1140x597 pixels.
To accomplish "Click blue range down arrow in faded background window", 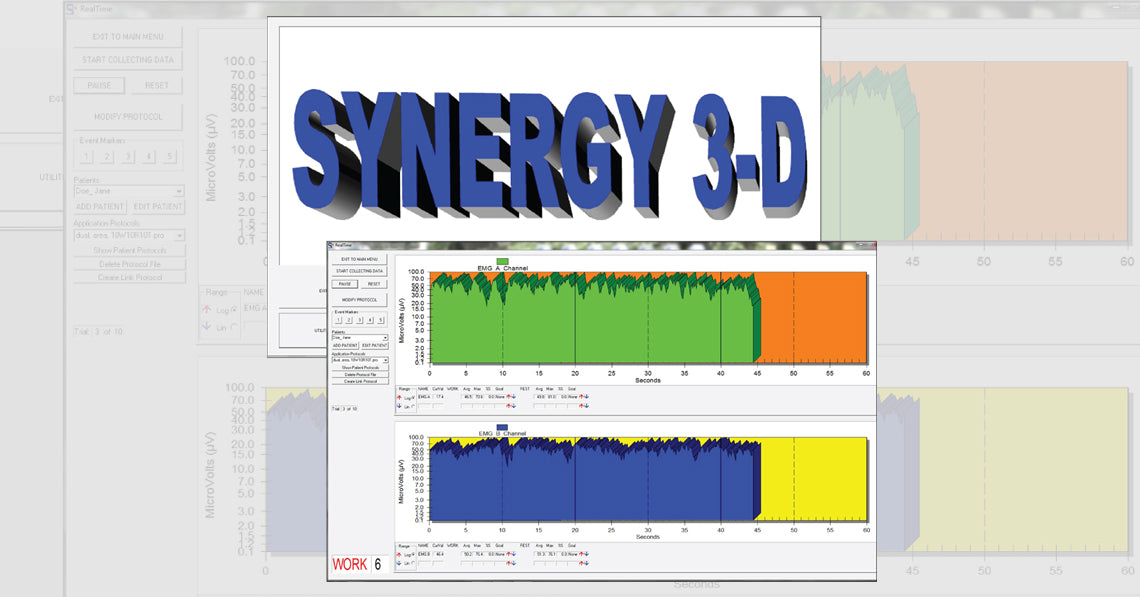I will click(x=206, y=327).
